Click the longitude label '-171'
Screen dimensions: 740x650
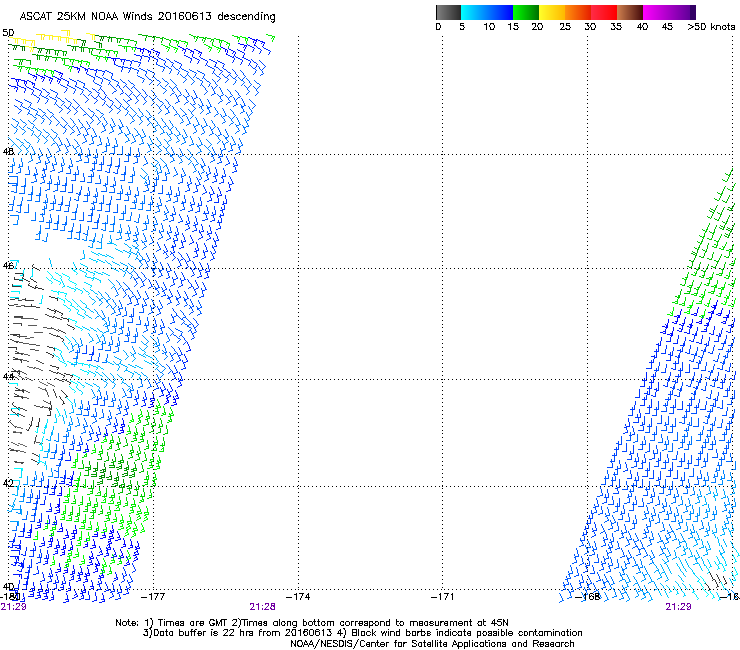point(443,597)
